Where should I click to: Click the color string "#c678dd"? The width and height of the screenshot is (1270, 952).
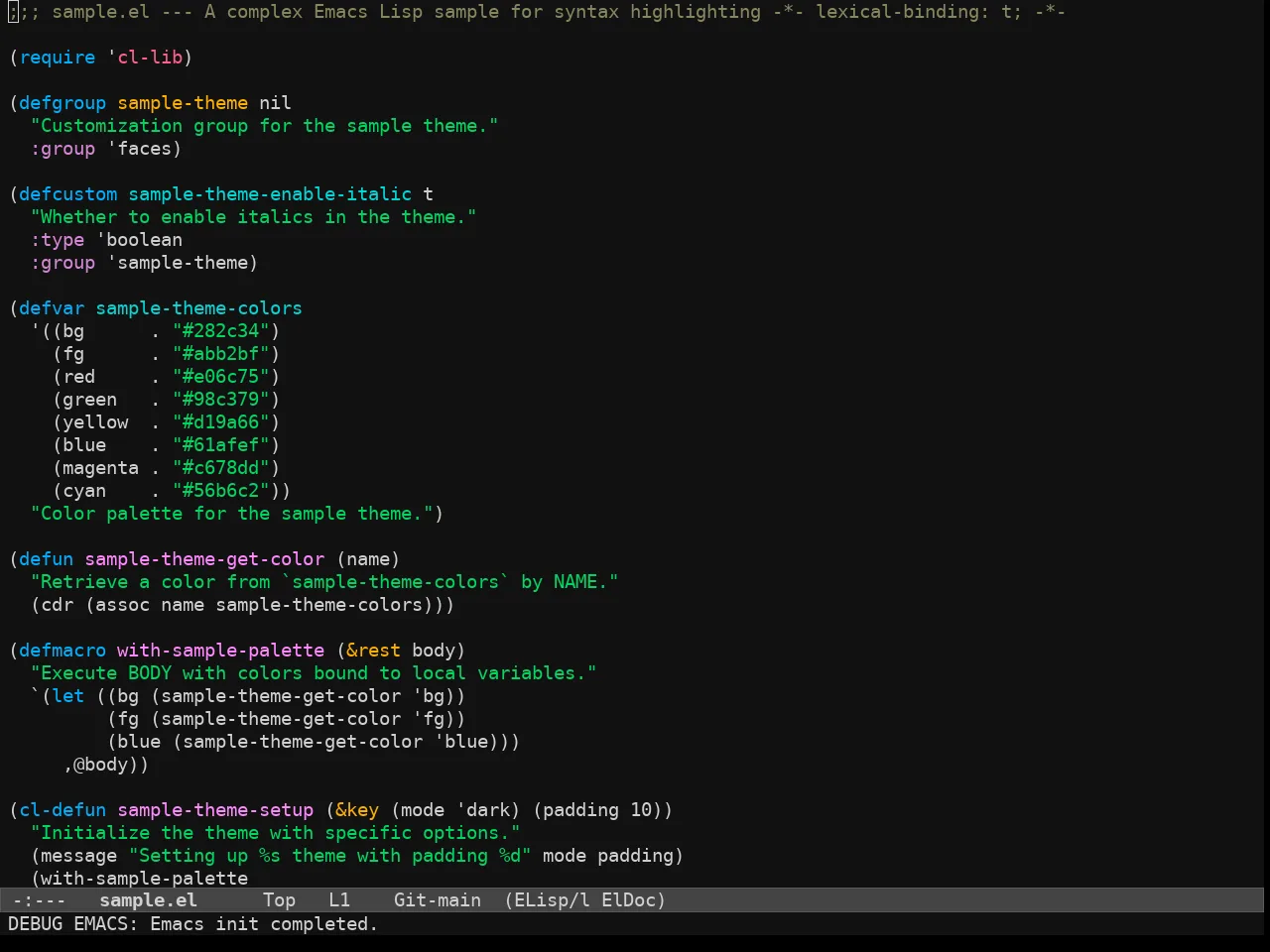click(x=221, y=468)
